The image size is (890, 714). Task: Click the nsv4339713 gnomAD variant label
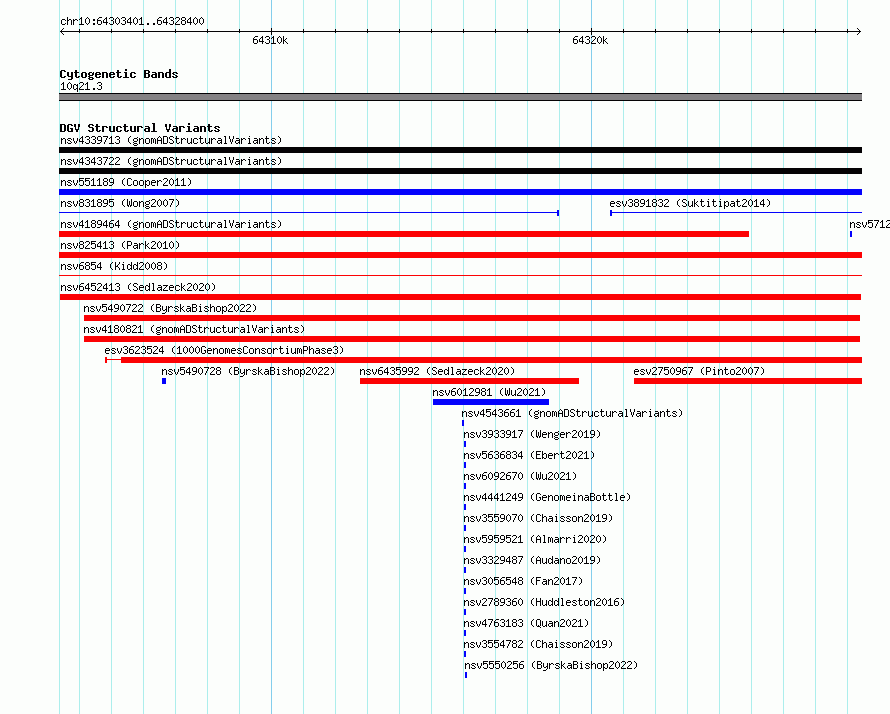(x=171, y=140)
